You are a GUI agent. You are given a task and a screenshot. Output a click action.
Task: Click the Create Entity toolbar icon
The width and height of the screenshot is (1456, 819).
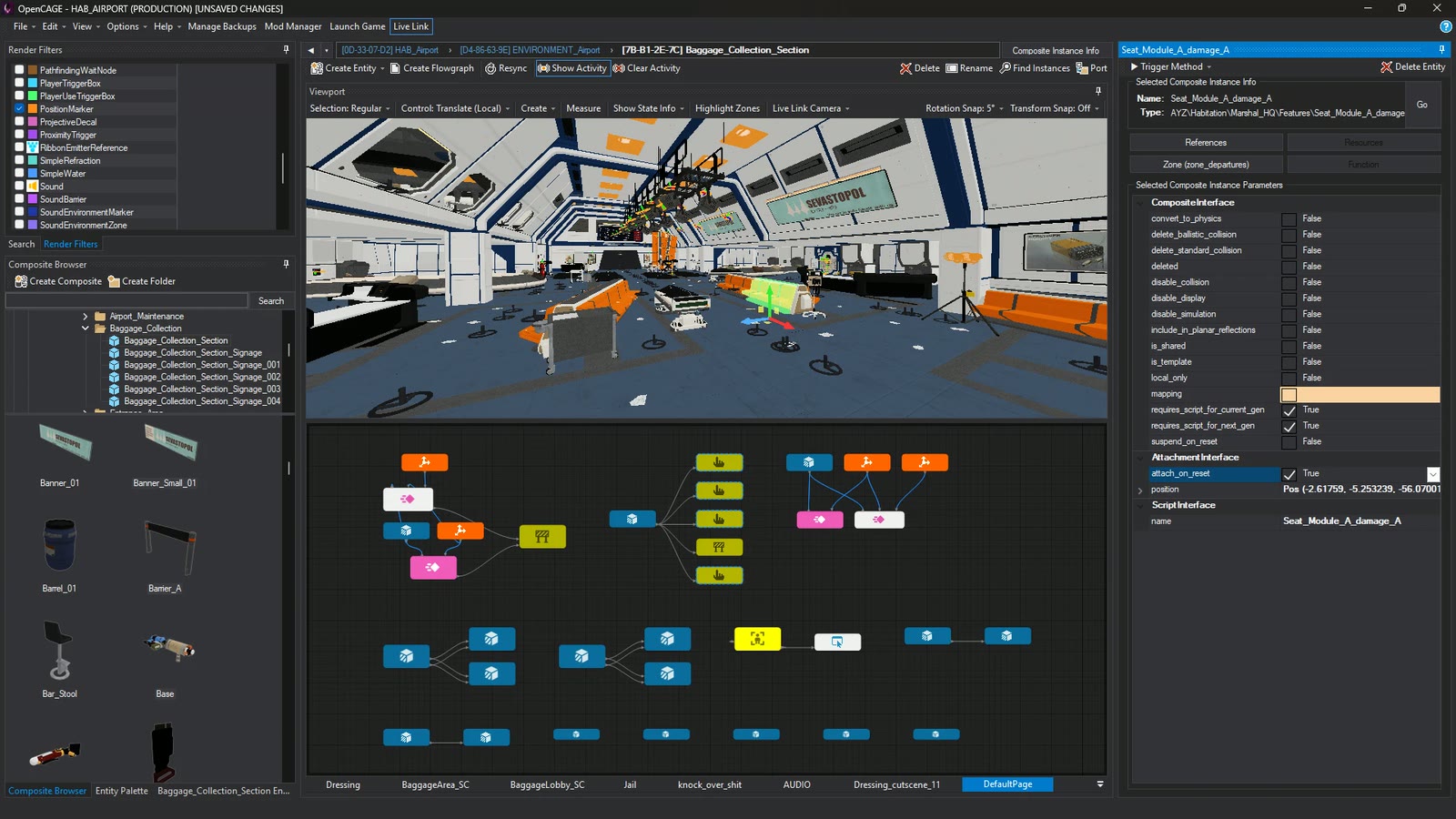point(317,68)
